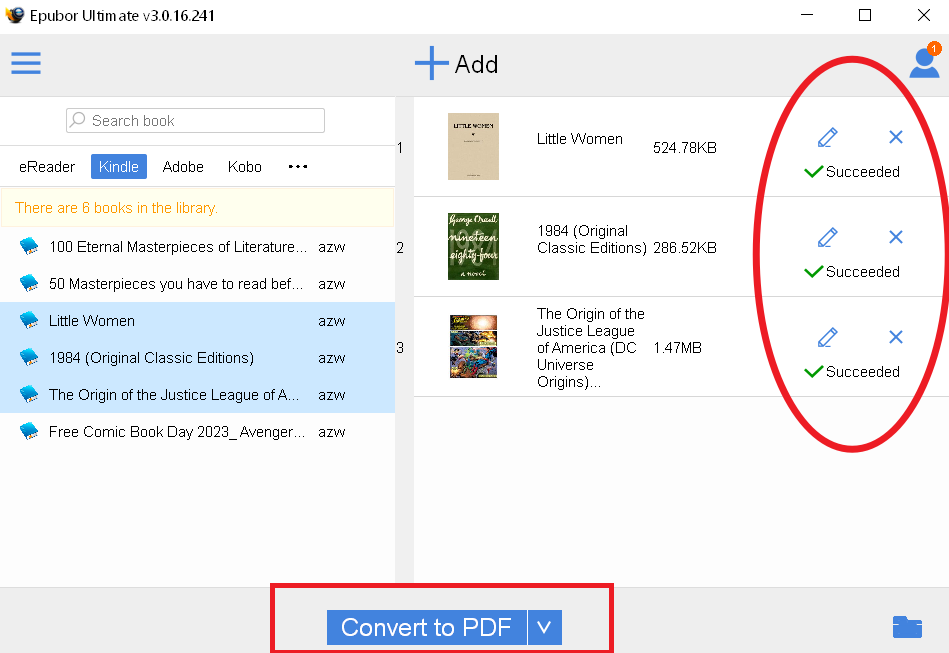Open the output folder icon
This screenshot has width=949, height=653.
tap(907, 627)
